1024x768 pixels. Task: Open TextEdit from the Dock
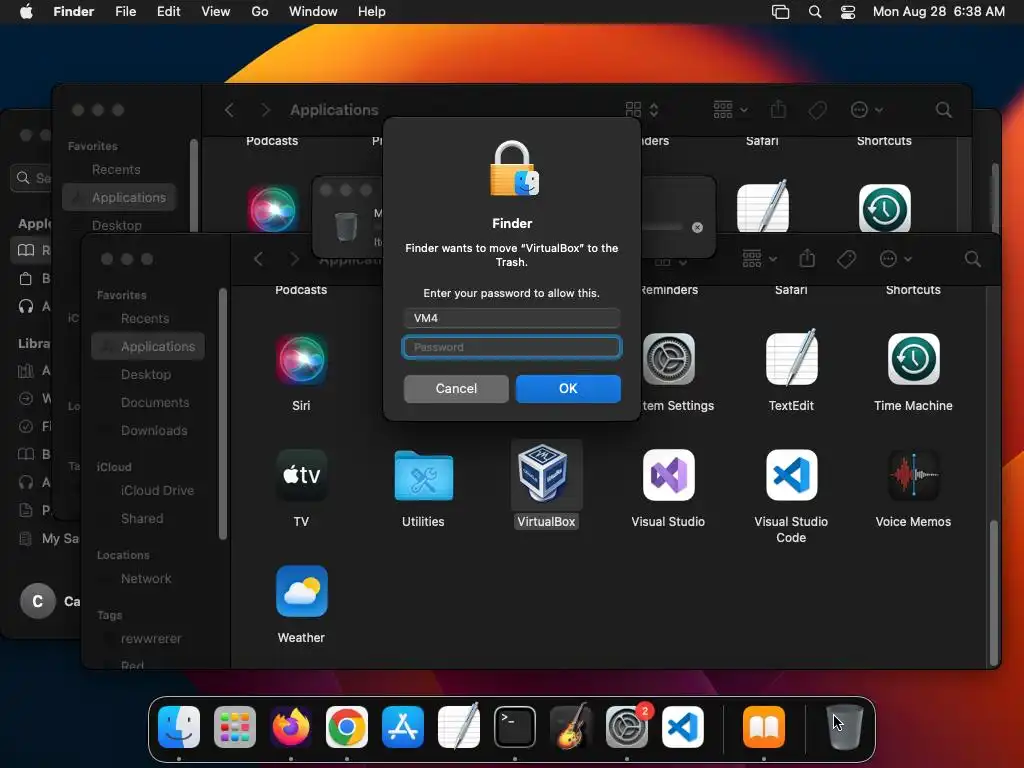click(458, 727)
